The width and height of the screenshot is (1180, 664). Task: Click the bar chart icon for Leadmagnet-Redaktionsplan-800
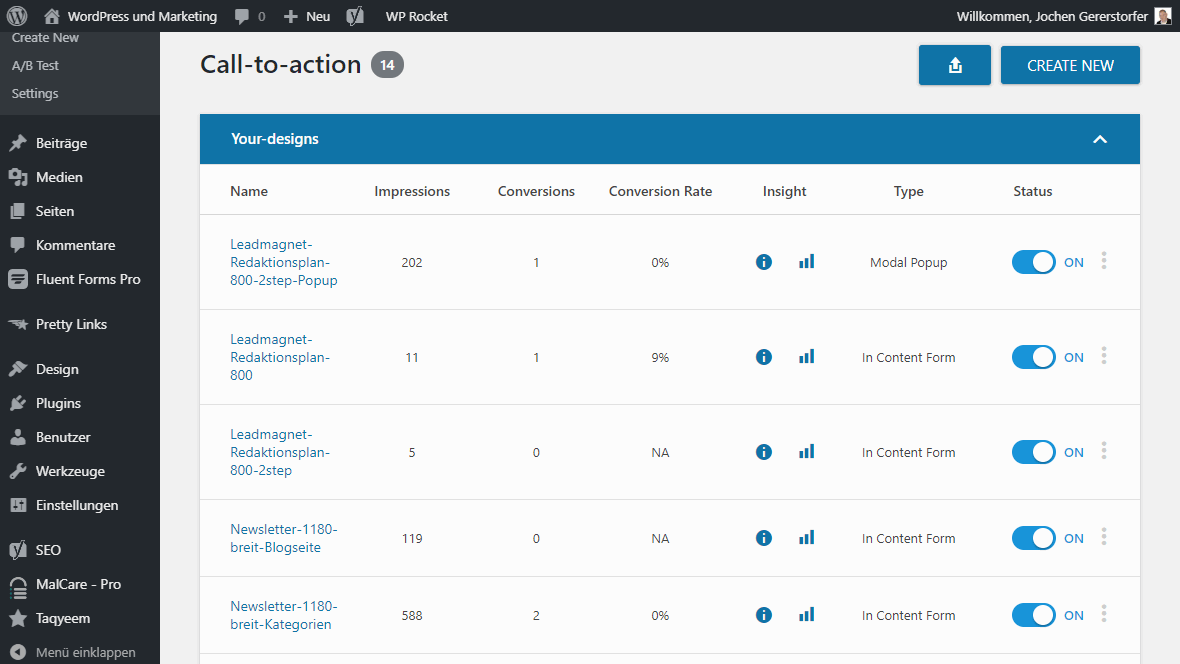(806, 357)
